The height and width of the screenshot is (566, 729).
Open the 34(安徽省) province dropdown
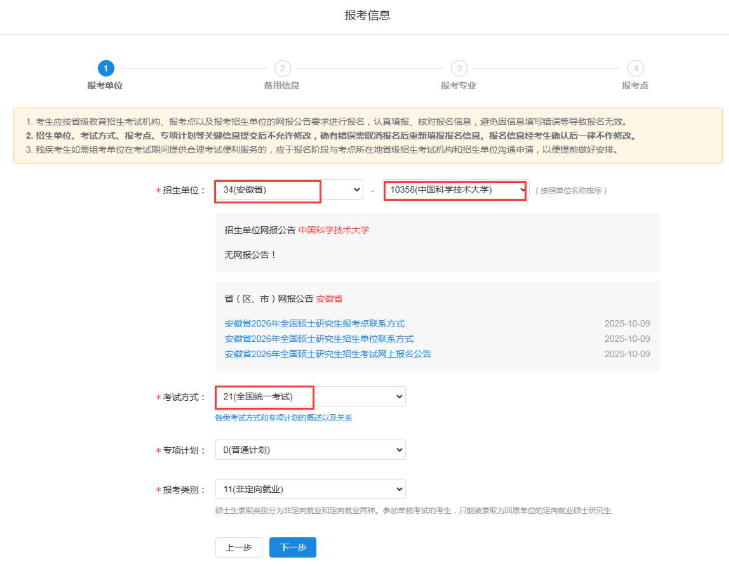[x=289, y=190]
